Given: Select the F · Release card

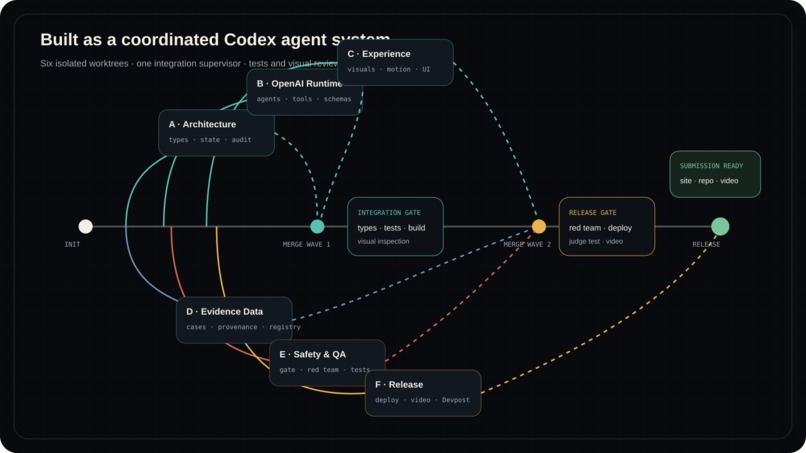Looking at the screenshot, I should click(x=423, y=393).
